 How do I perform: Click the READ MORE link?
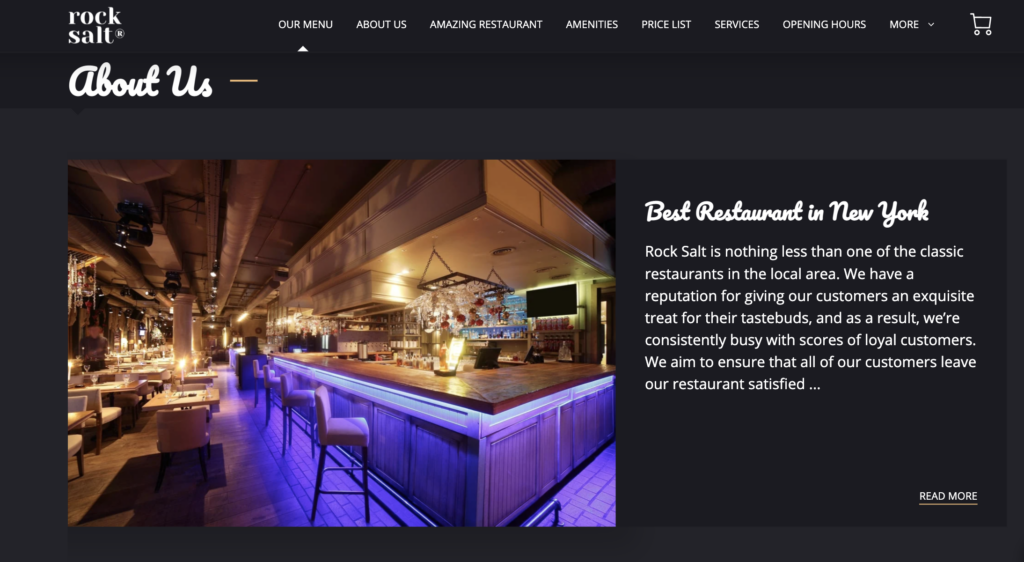tap(948, 497)
